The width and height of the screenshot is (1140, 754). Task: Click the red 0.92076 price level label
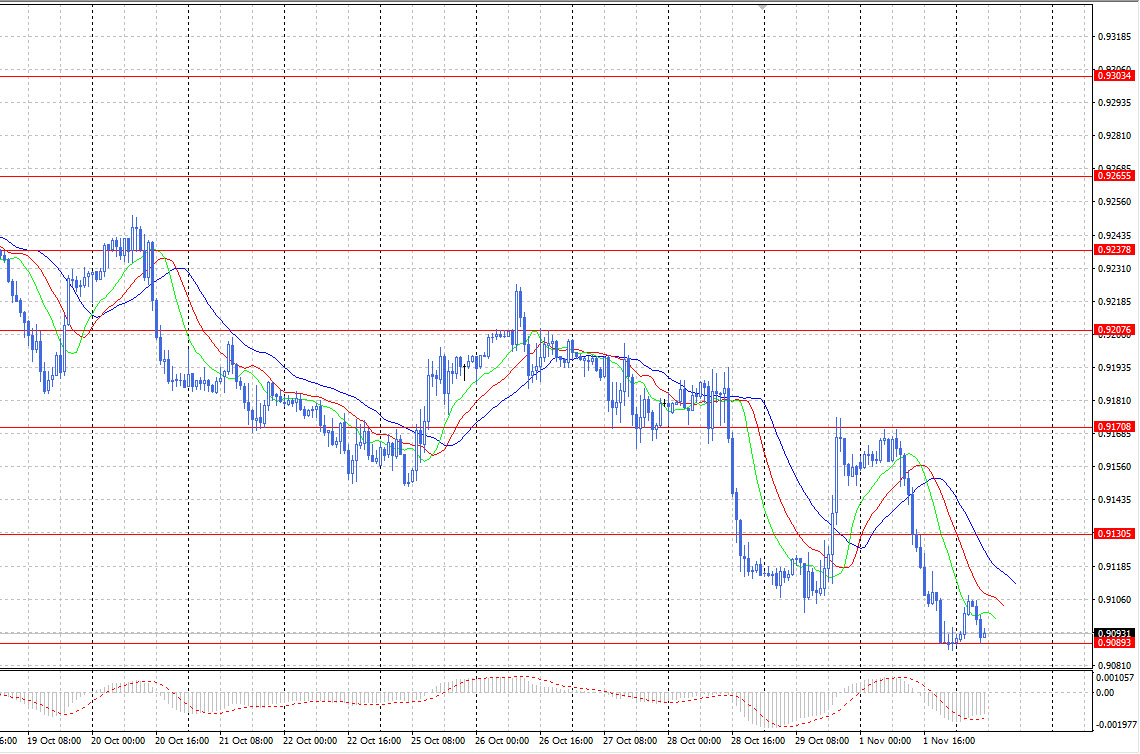tap(1114, 330)
